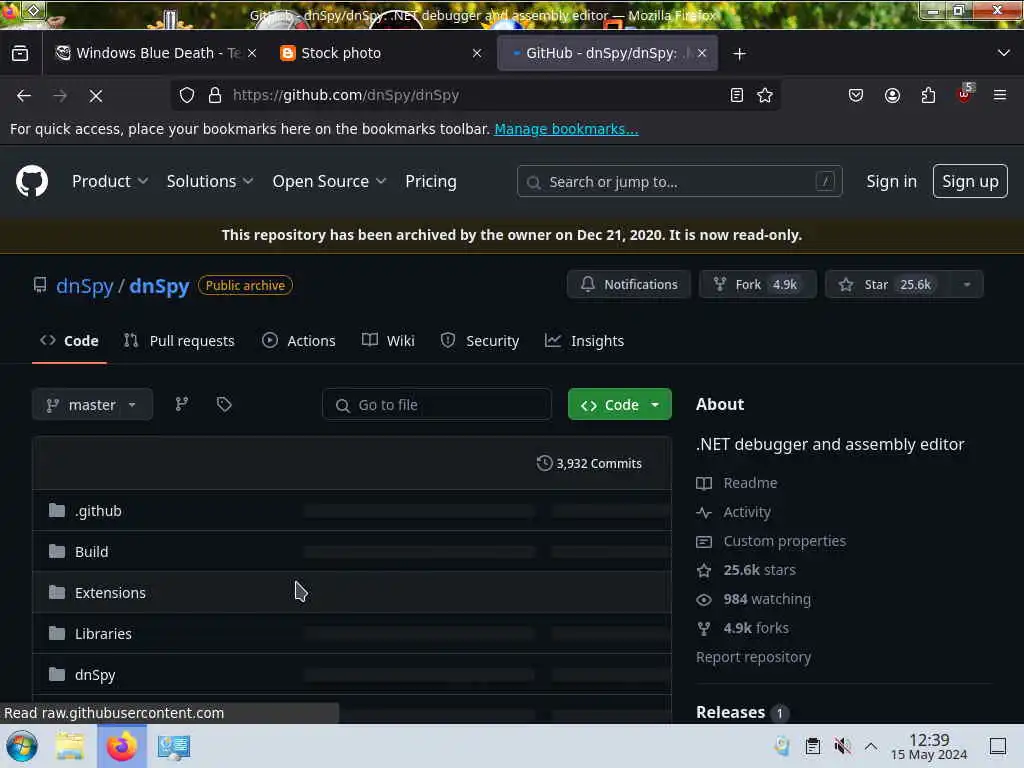The width and height of the screenshot is (1024, 768).
Task: Click the Sign up button
Action: (x=970, y=182)
